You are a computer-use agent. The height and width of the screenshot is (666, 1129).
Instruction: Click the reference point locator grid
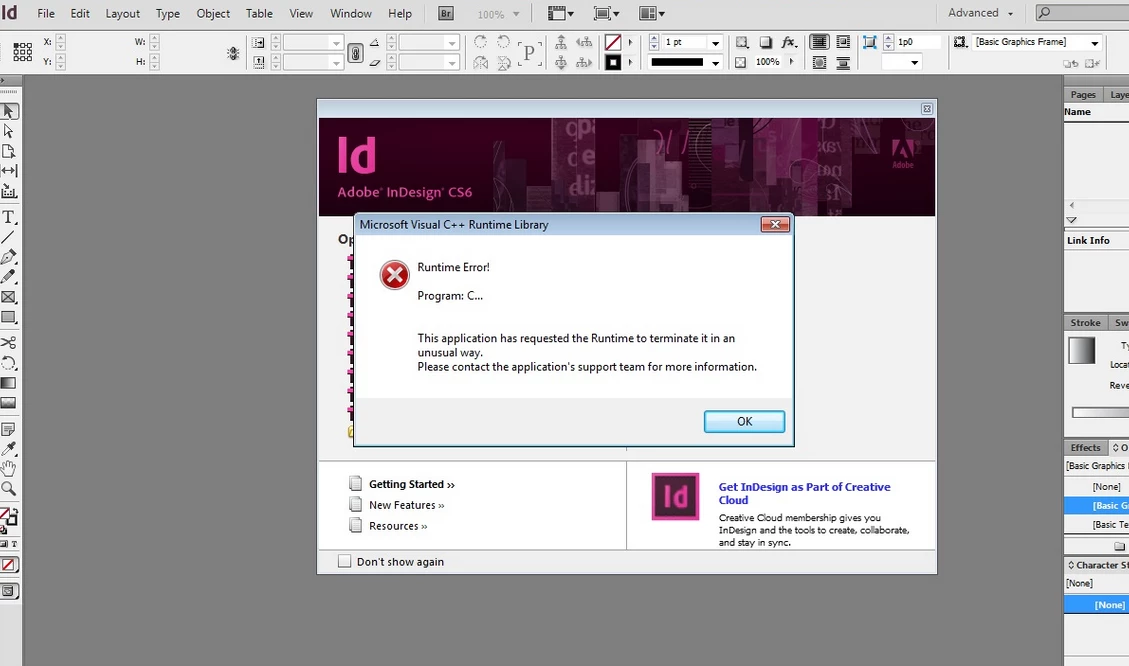click(x=22, y=52)
